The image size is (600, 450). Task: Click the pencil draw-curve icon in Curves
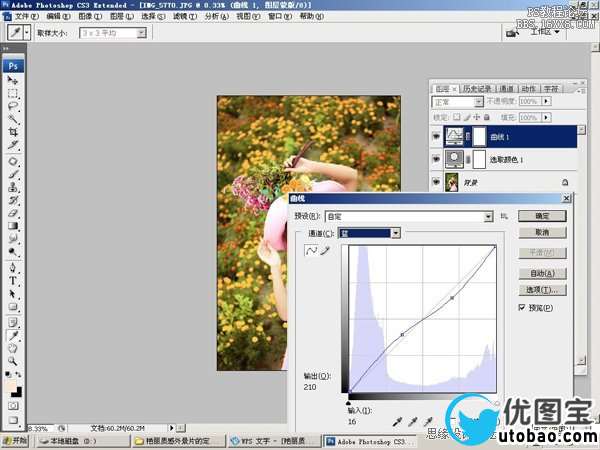tap(324, 250)
